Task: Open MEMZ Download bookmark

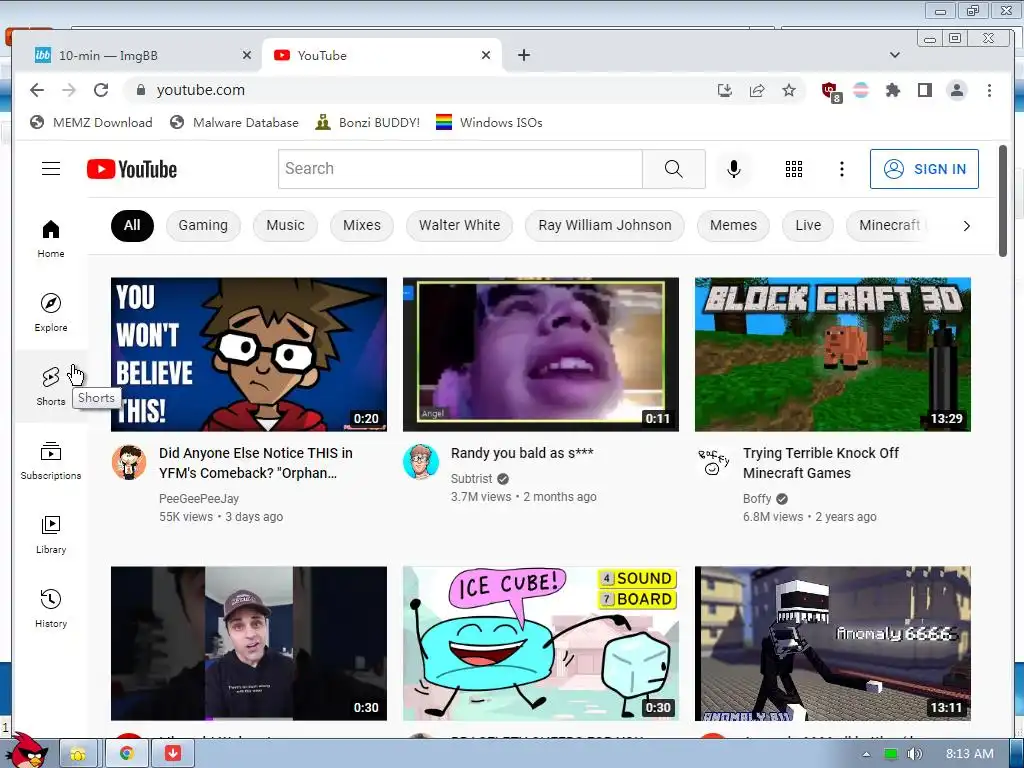Action: (91, 123)
